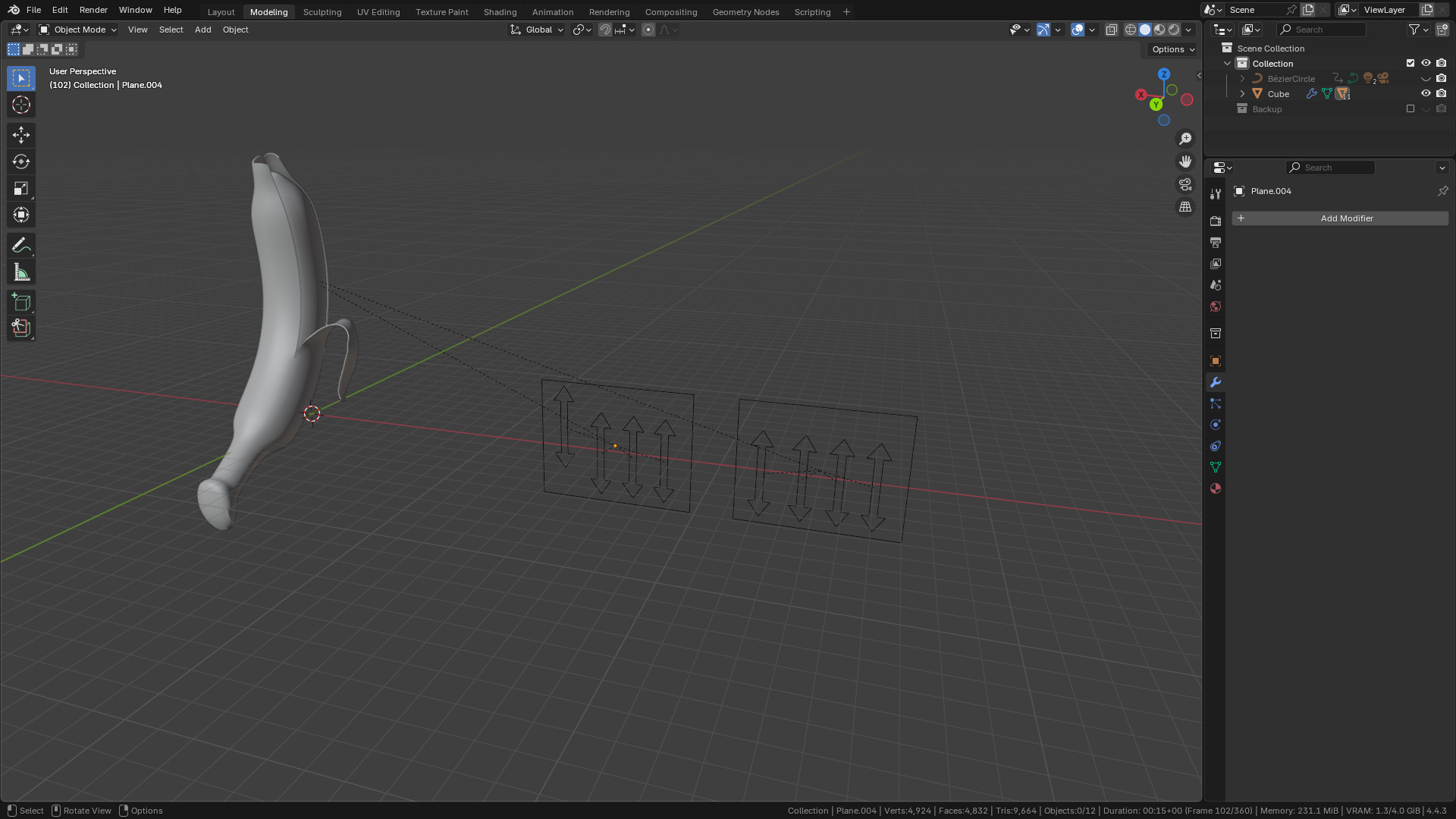Select the 3D Cursor tool
Viewport: 1456px width, 819px height.
(21, 105)
